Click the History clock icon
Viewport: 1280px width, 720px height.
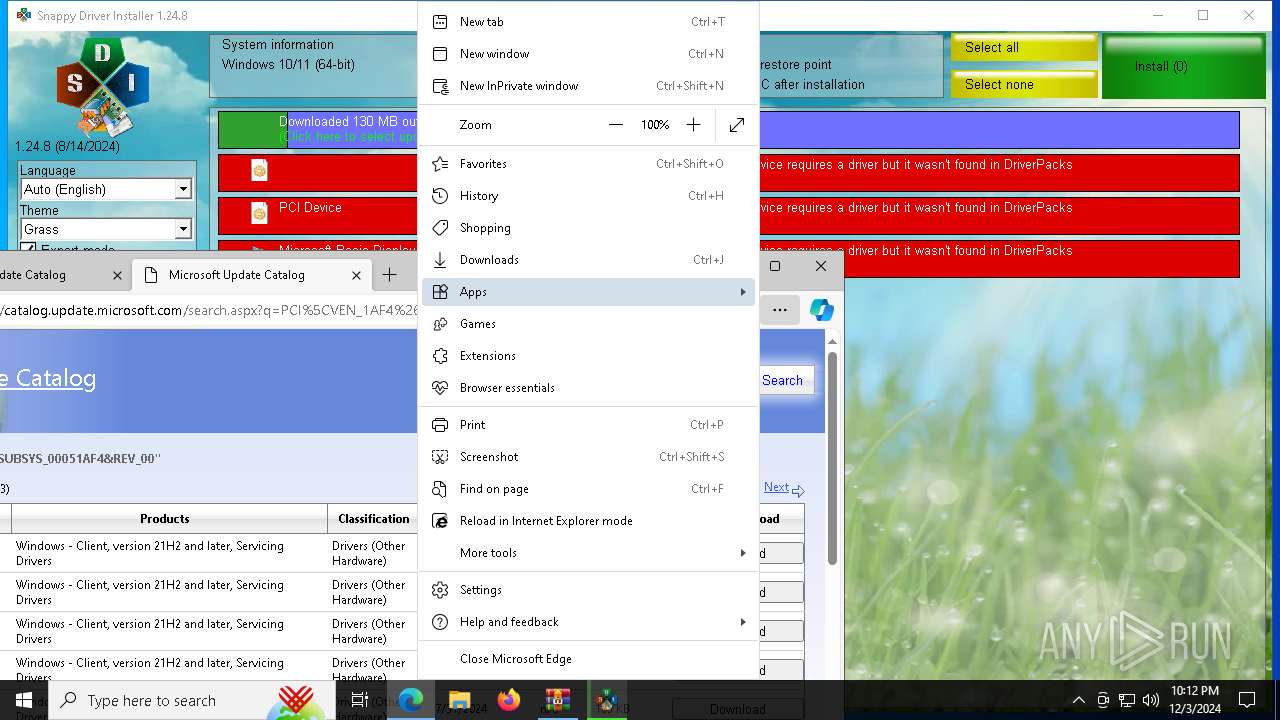click(439, 196)
